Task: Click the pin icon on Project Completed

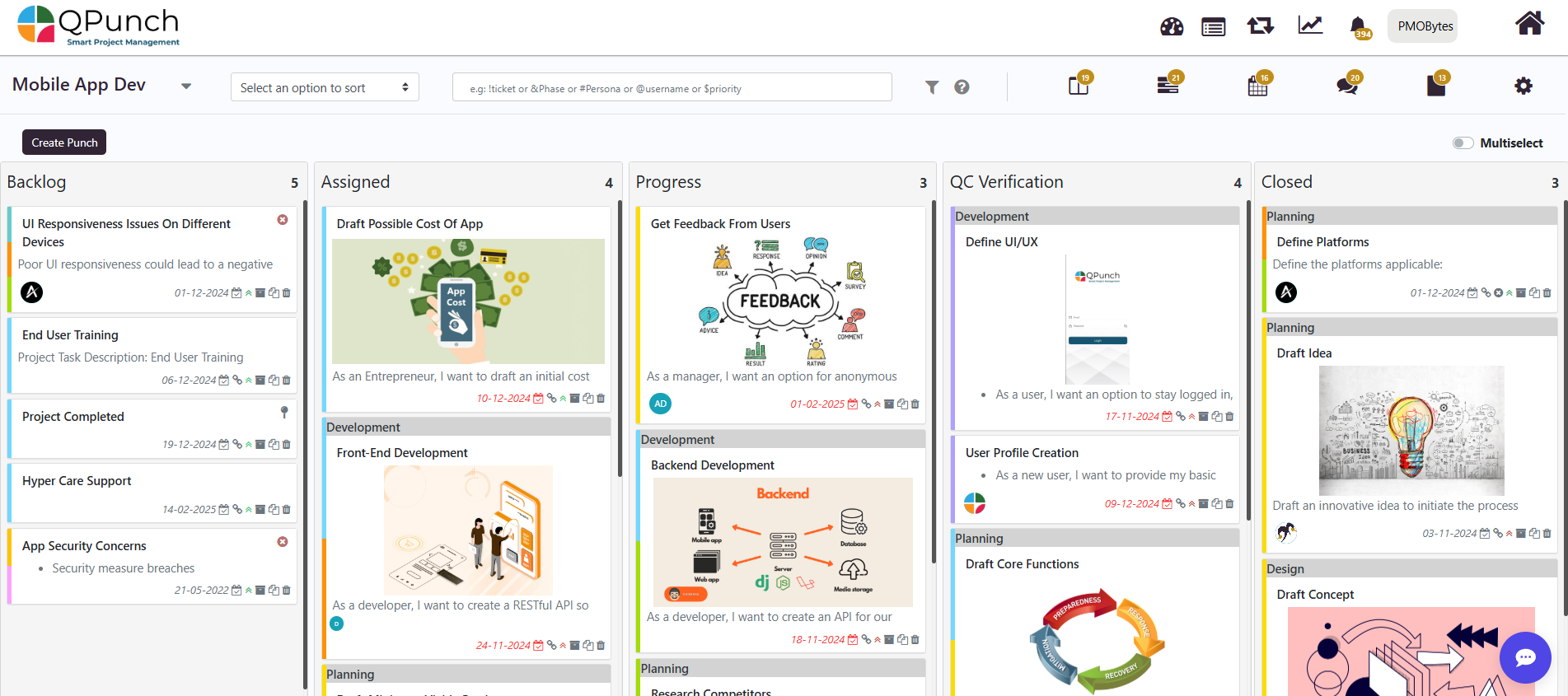Action: pos(284,412)
